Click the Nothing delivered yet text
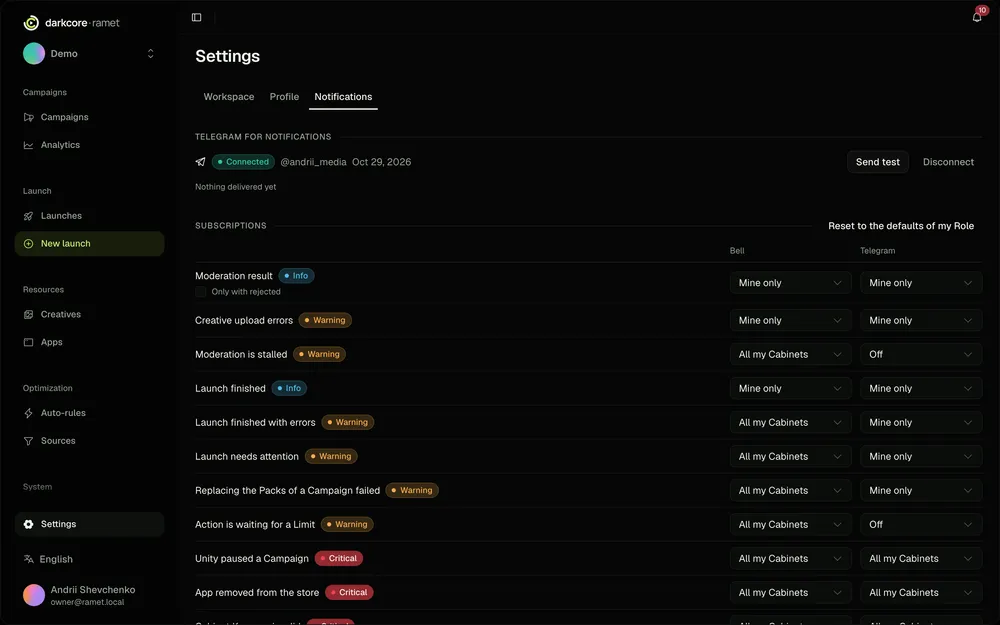Screen dimensions: 1000x625 click(x=235, y=187)
